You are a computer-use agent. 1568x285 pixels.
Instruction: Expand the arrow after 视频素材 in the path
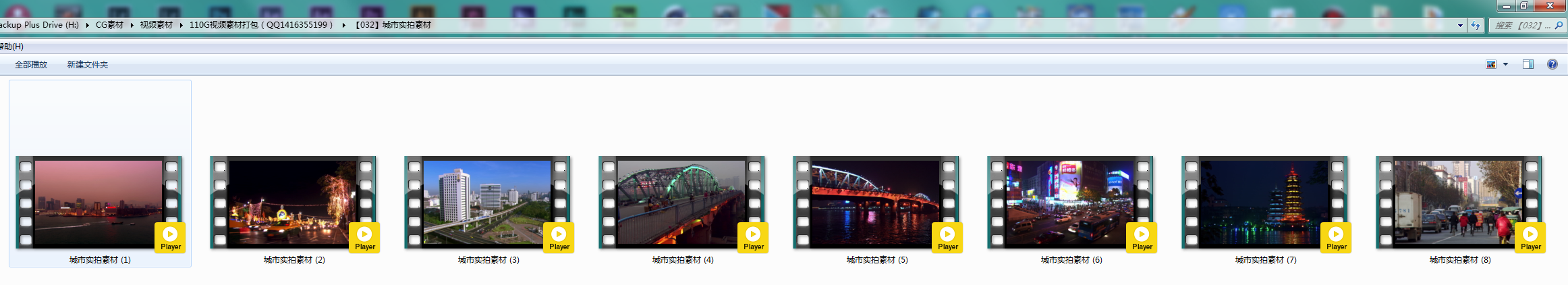click(x=181, y=25)
